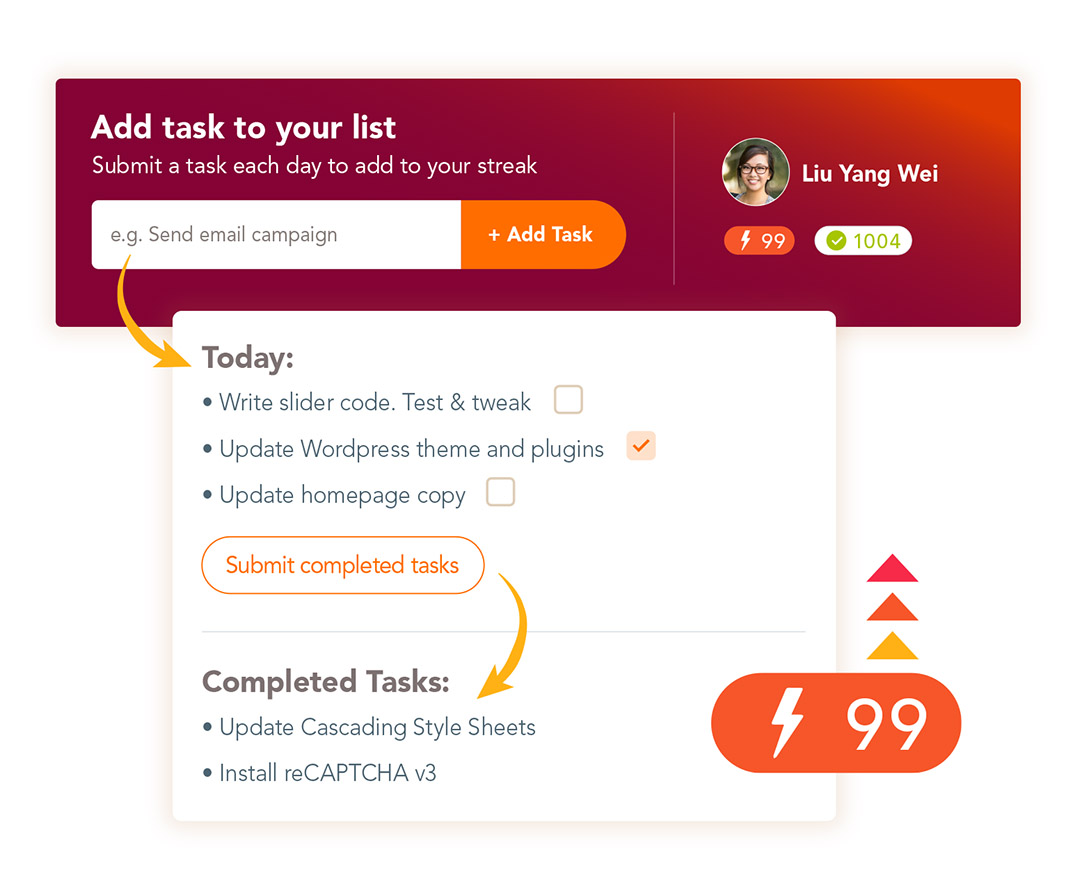This screenshot has width=1080, height=885.
Task: Select the yellow bottom triangle
Action: (x=895, y=648)
